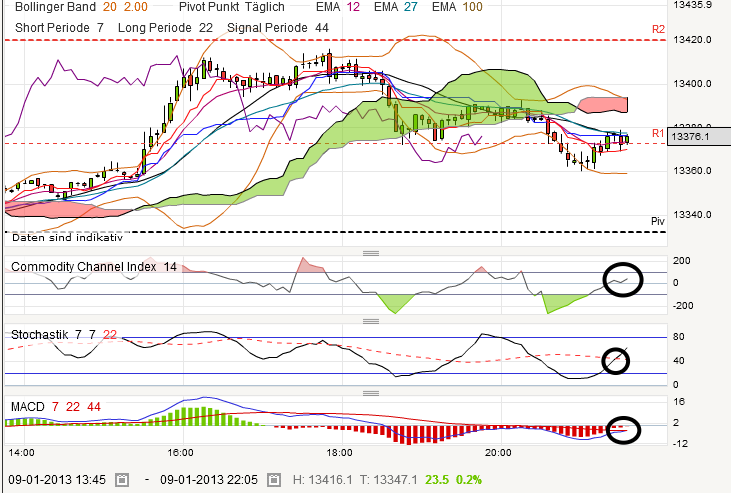This screenshot has width=731, height=493.
Task: Select the EMA 100 indicator label
Action: click(x=457, y=7)
